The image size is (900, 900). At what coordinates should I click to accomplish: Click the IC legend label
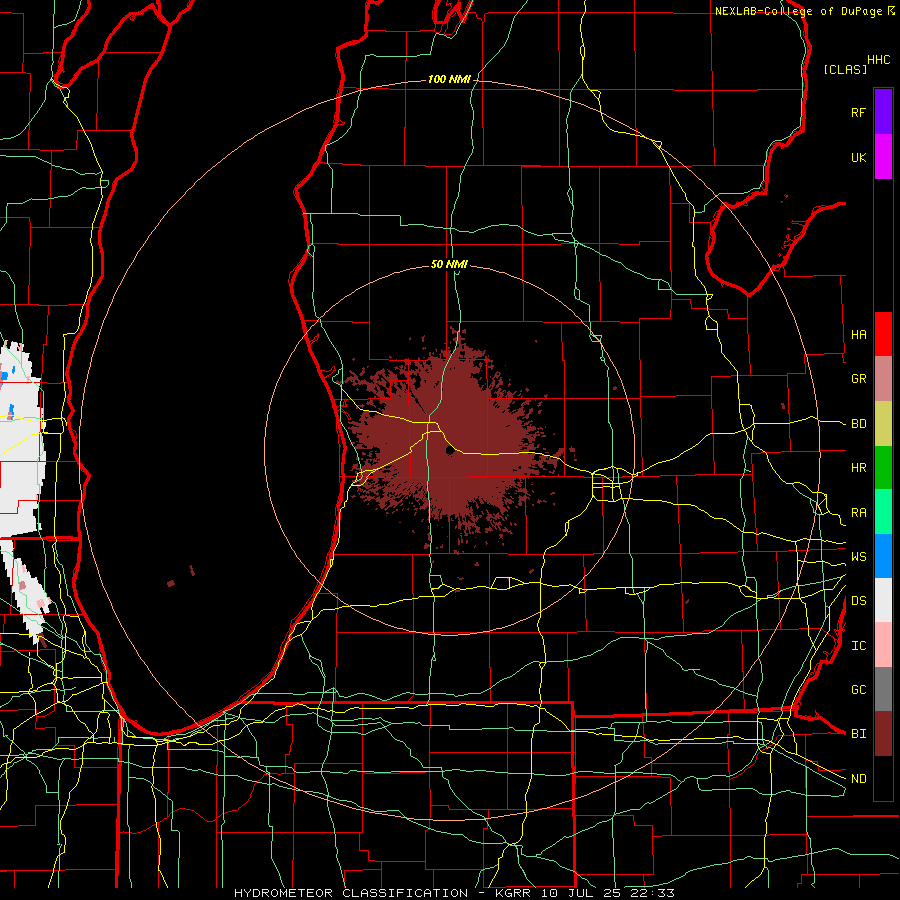tap(858, 645)
